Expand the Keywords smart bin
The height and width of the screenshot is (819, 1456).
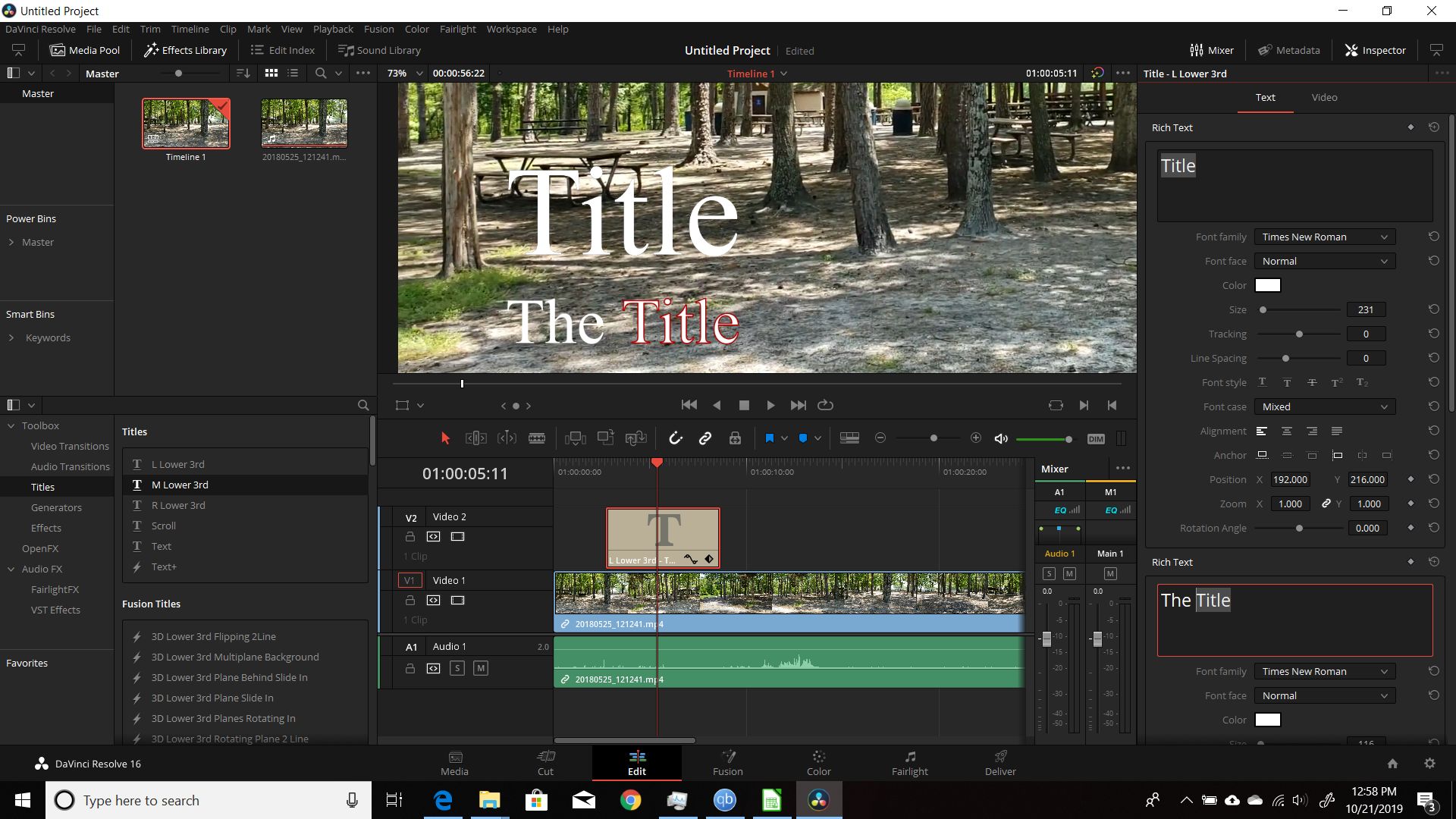tap(11, 337)
